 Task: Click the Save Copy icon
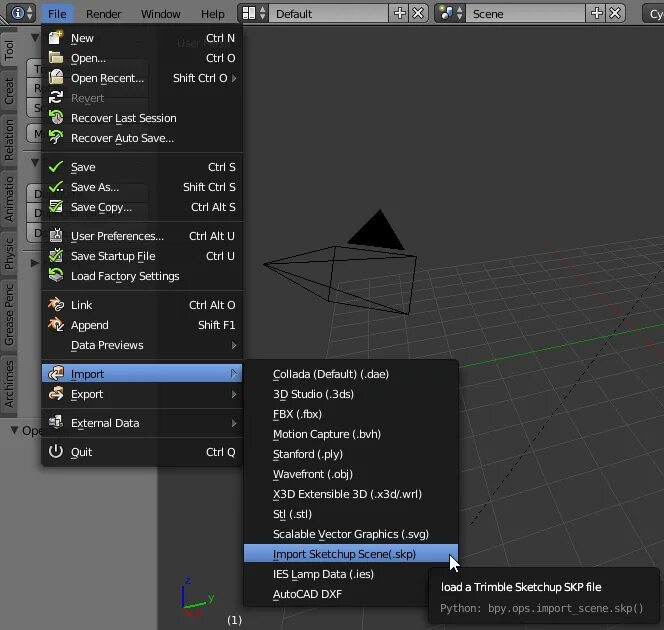(x=55, y=207)
